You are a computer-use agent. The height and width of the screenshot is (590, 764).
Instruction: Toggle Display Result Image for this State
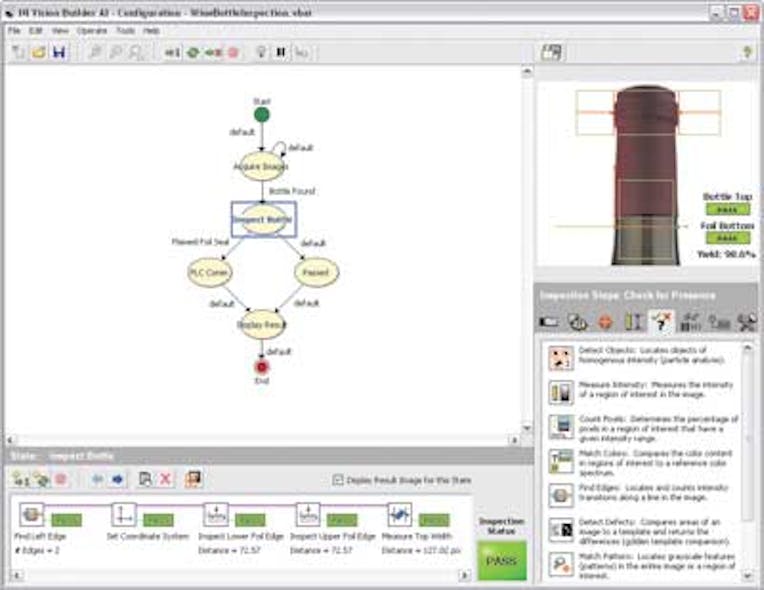[337, 480]
